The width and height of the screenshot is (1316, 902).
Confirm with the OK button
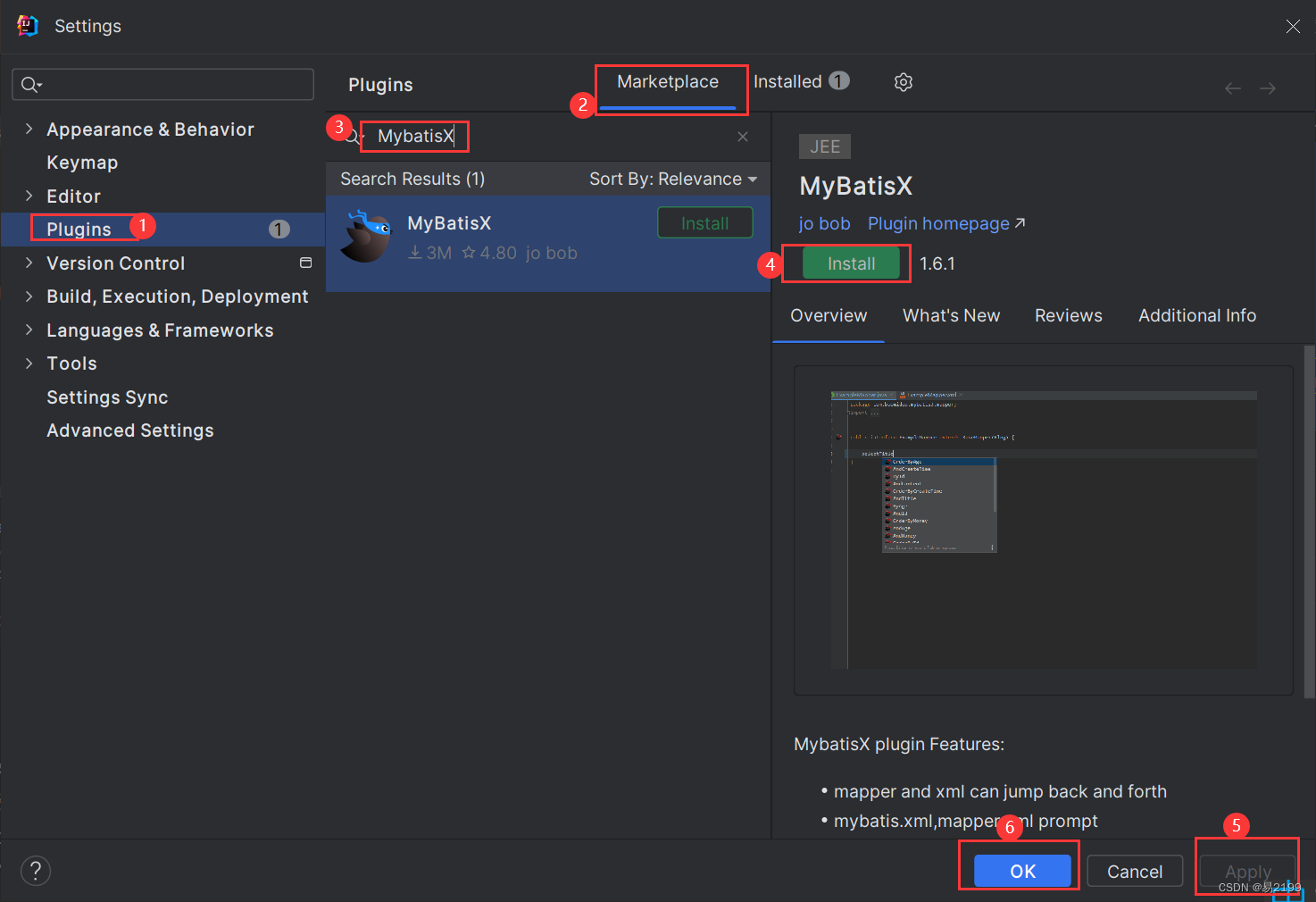[x=1022, y=871]
